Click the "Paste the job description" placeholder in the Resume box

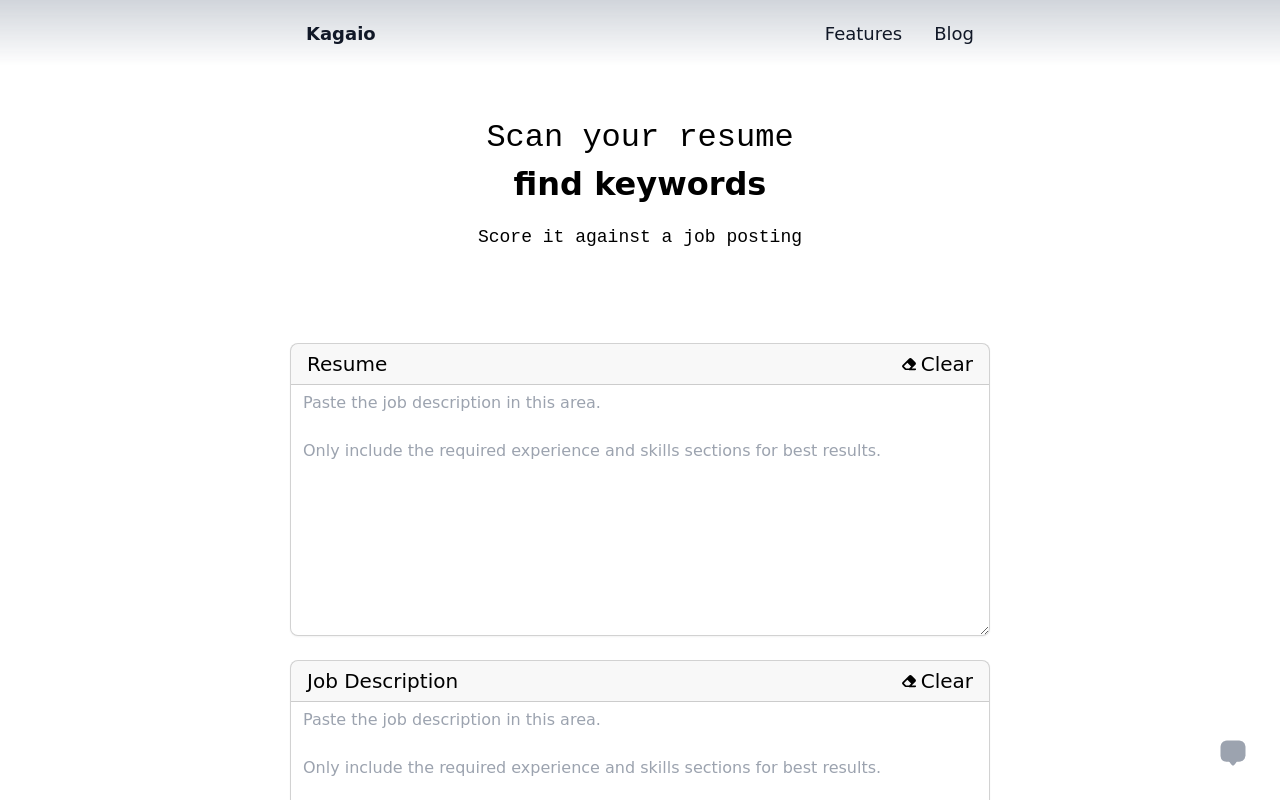click(x=452, y=402)
